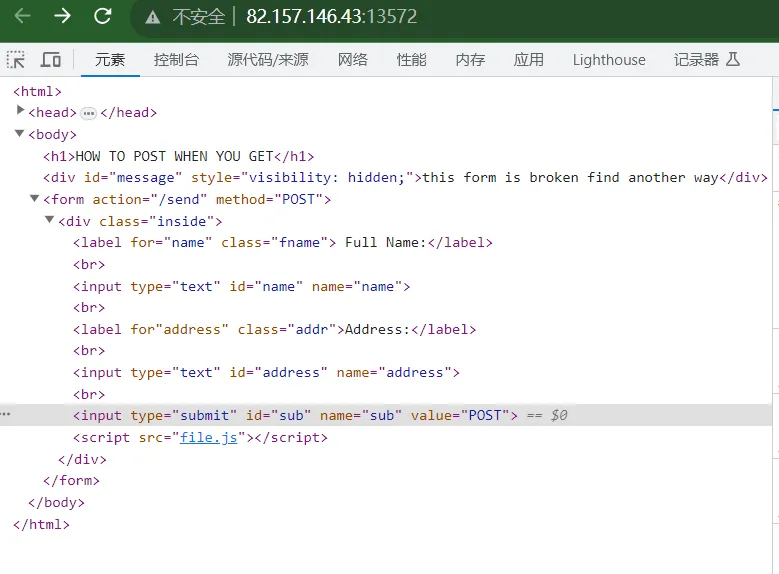Click the not-secure warning triangle icon
779x574 pixels.
pos(153,17)
